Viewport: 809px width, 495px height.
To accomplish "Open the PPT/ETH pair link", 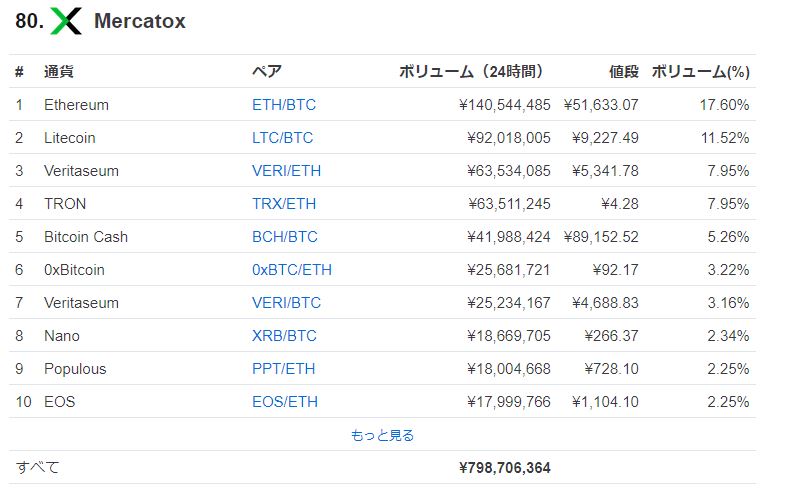I will tap(283, 369).
